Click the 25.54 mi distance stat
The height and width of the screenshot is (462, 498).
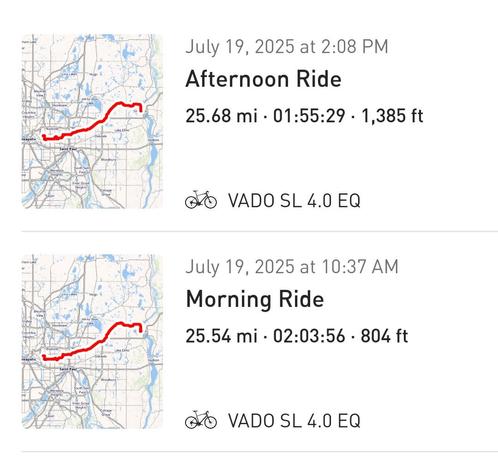click(x=221, y=336)
